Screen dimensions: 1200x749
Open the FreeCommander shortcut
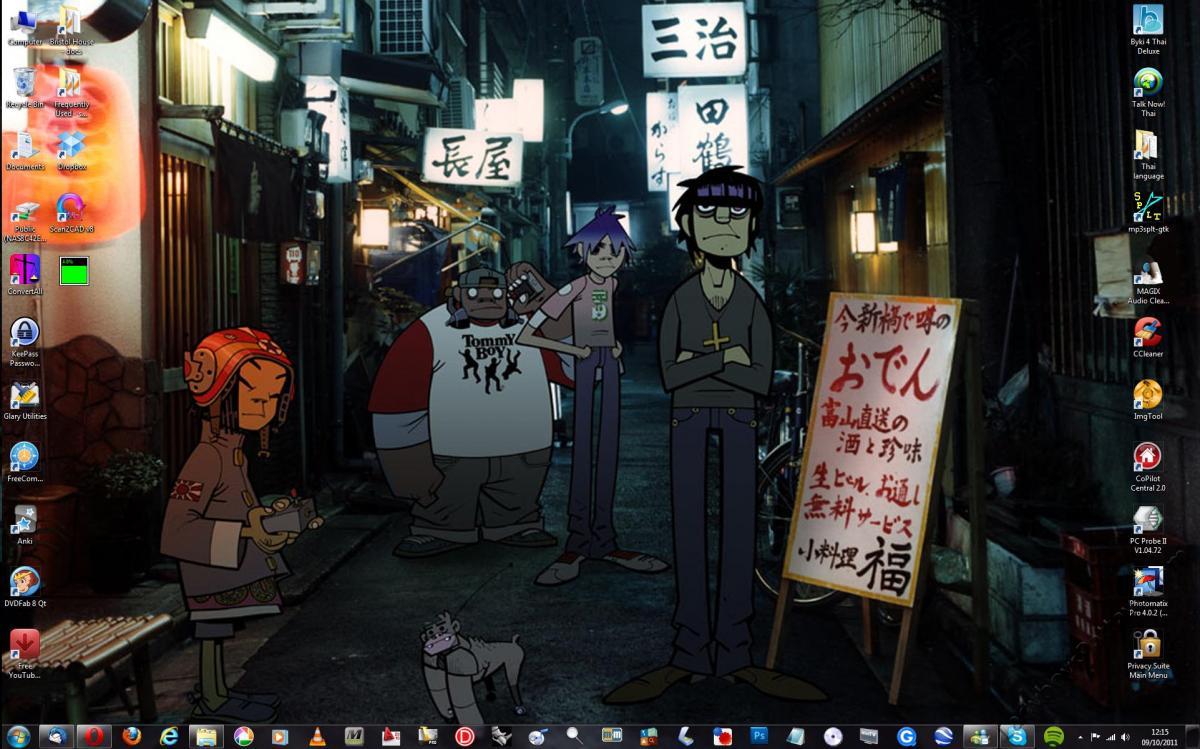click(24, 462)
